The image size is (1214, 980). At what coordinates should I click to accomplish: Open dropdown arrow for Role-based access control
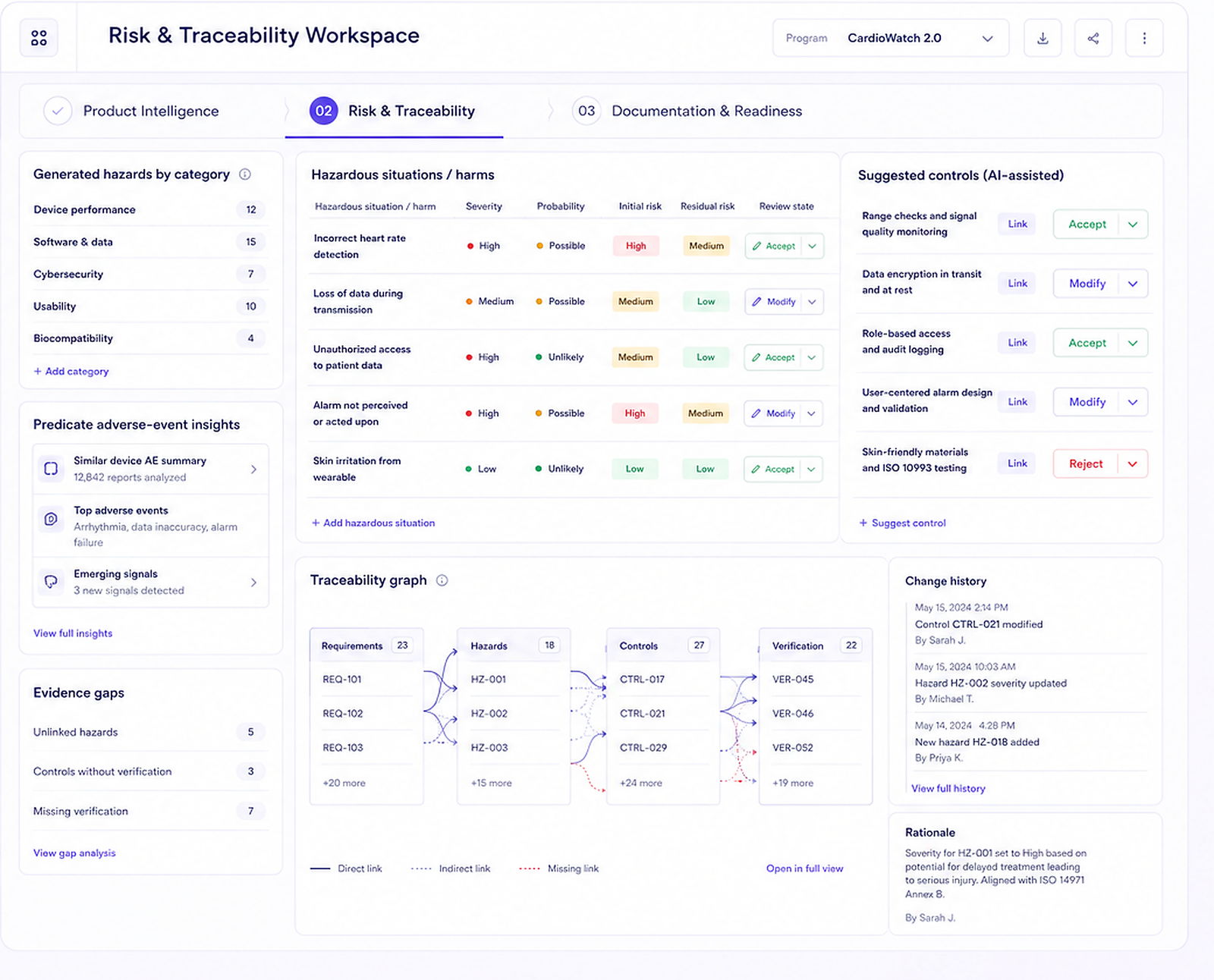pyautogui.click(x=1133, y=343)
